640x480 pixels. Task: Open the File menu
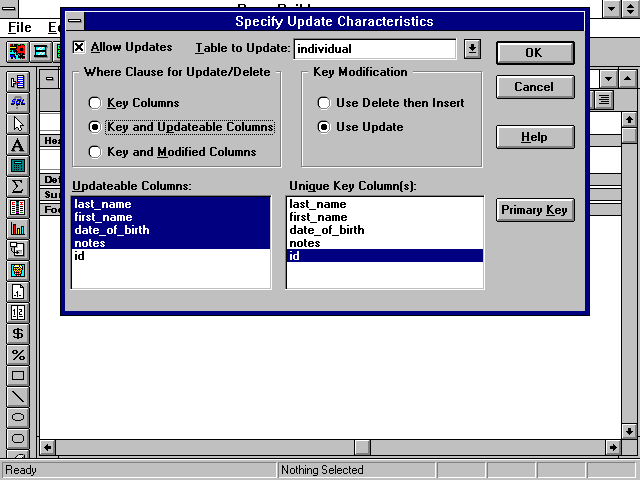[x=19, y=27]
